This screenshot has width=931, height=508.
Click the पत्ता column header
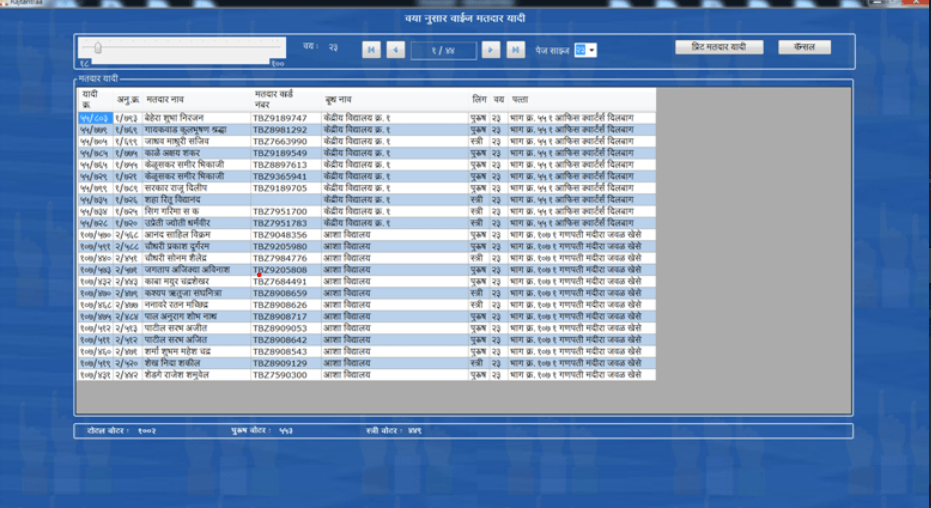click(x=520, y=100)
